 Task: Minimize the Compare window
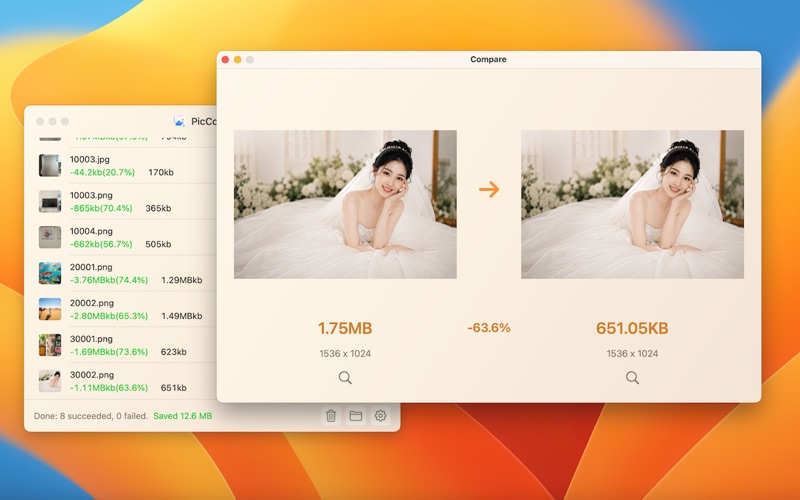[x=237, y=60]
